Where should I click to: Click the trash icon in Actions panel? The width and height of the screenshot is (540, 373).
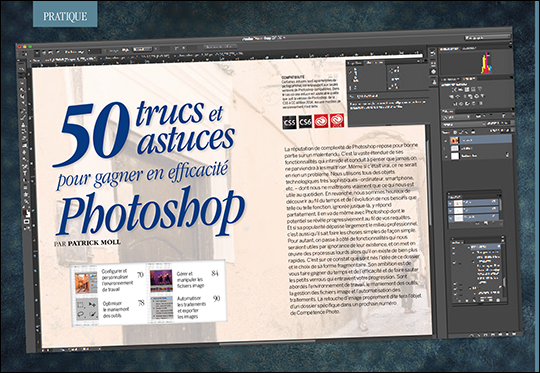click(498, 300)
